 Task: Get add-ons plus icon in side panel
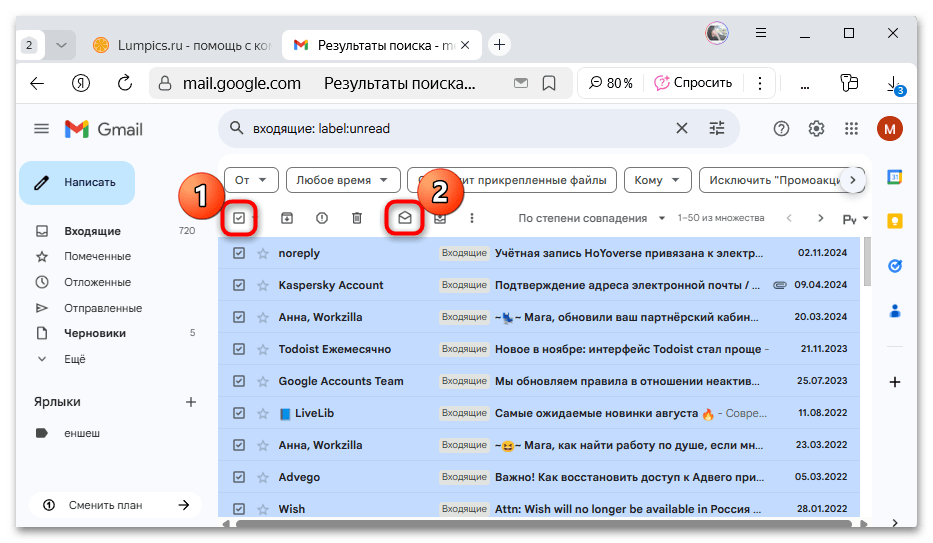coord(894,382)
